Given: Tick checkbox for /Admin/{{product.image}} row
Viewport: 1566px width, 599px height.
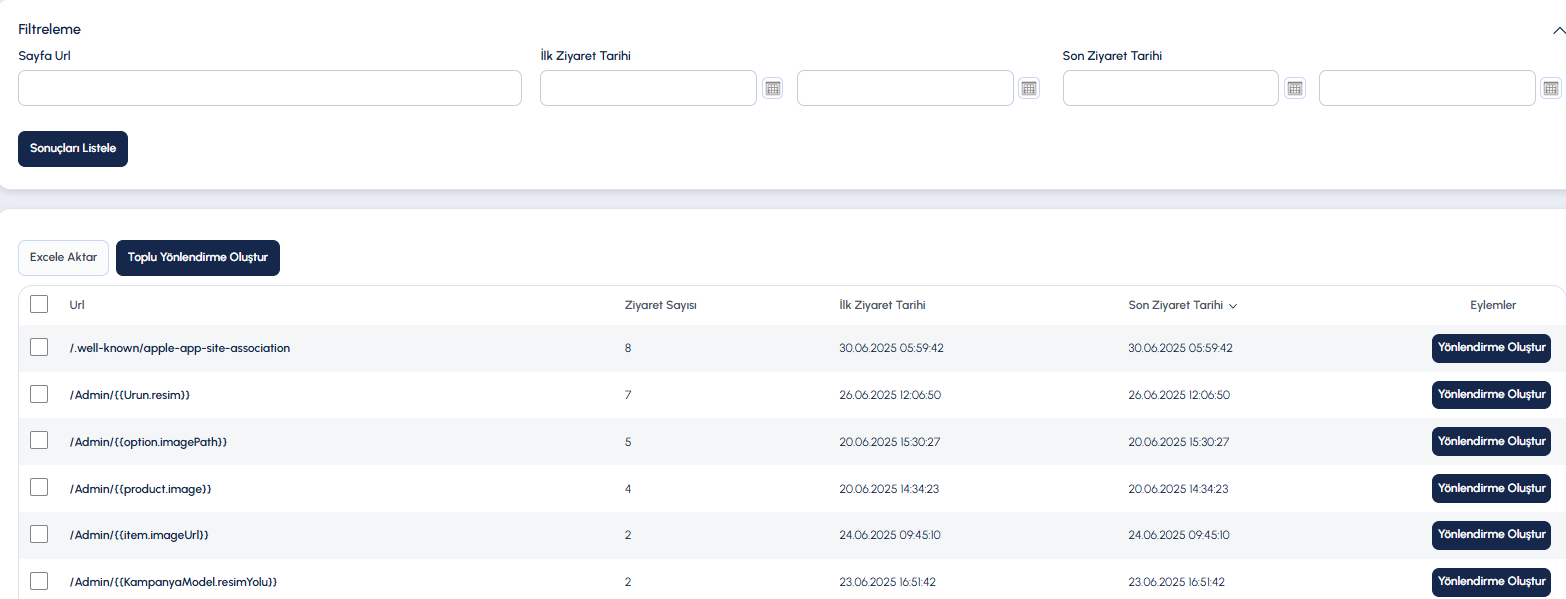Looking at the screenshot, I should pos(39,487).
